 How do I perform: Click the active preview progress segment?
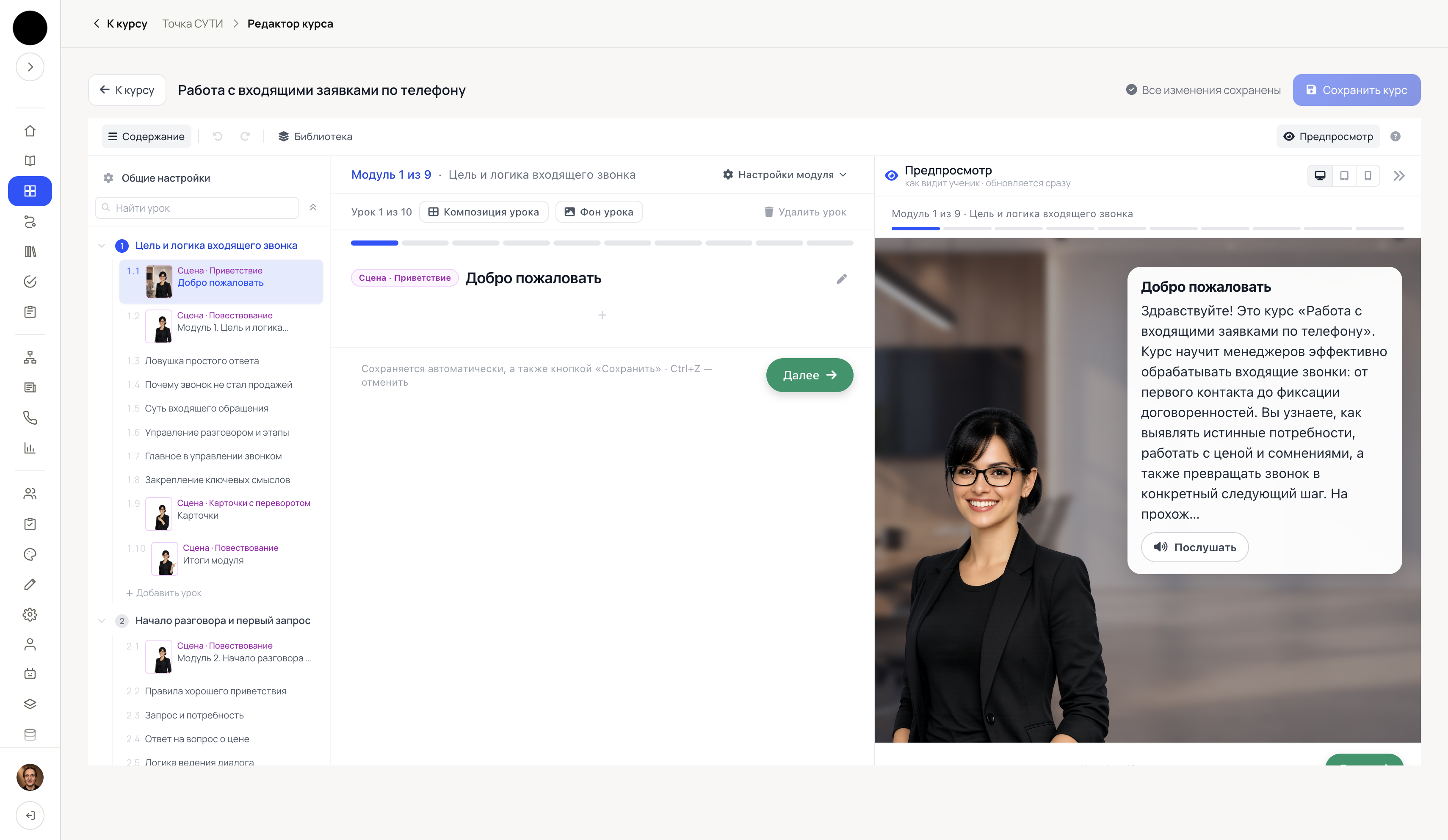click(x=915, y=229)
